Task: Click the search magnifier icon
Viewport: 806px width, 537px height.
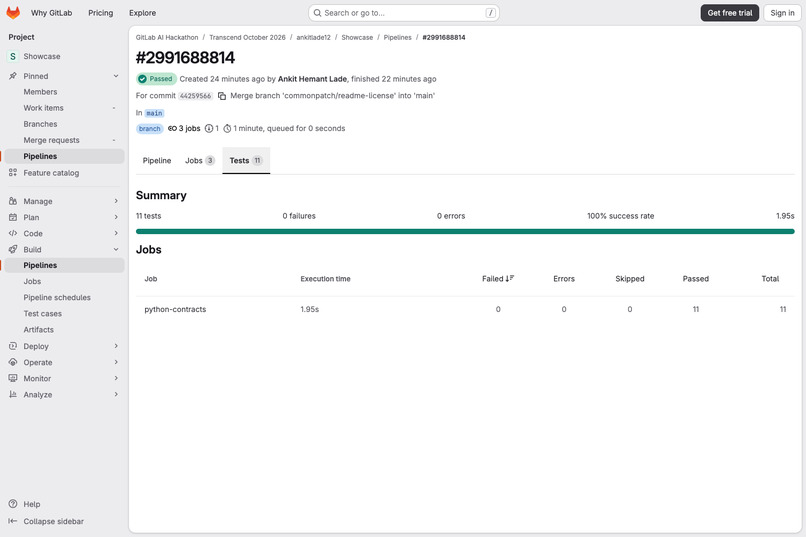Action: (318, 13)
